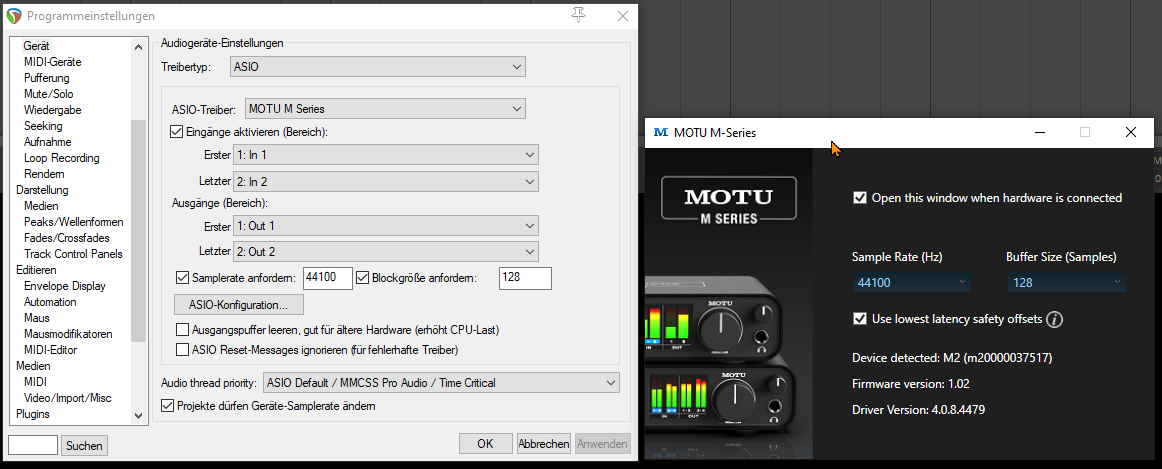Open the first output dropdown 1: Out 1
1162x469 pixels.
[x=385, y=225]
